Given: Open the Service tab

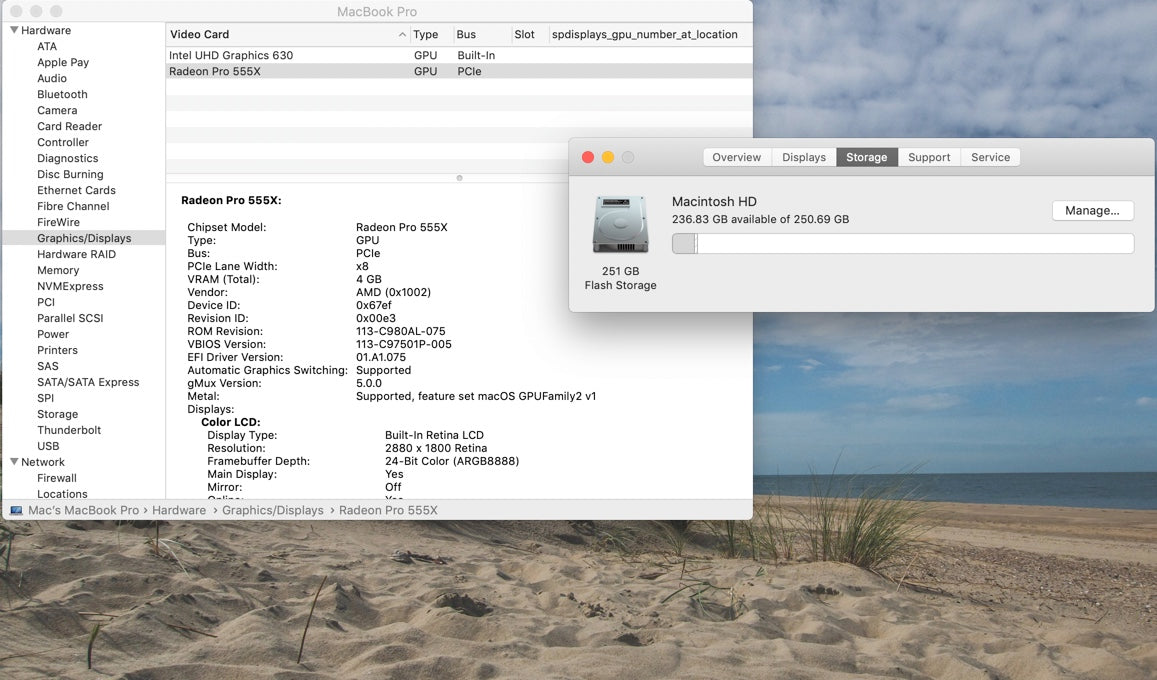Looking at the screenshot, I should tap(990, 157).
